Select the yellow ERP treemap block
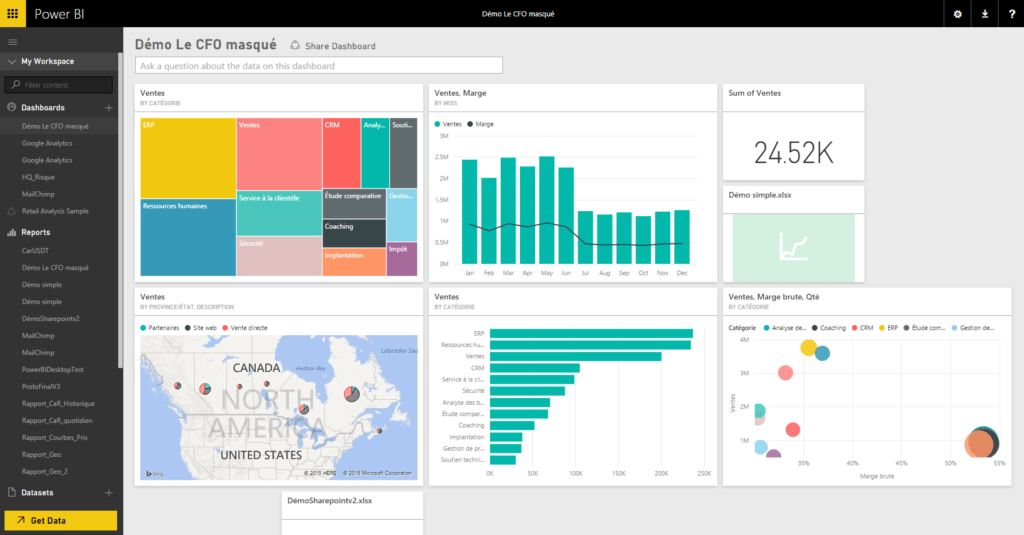 coord(187,158)
